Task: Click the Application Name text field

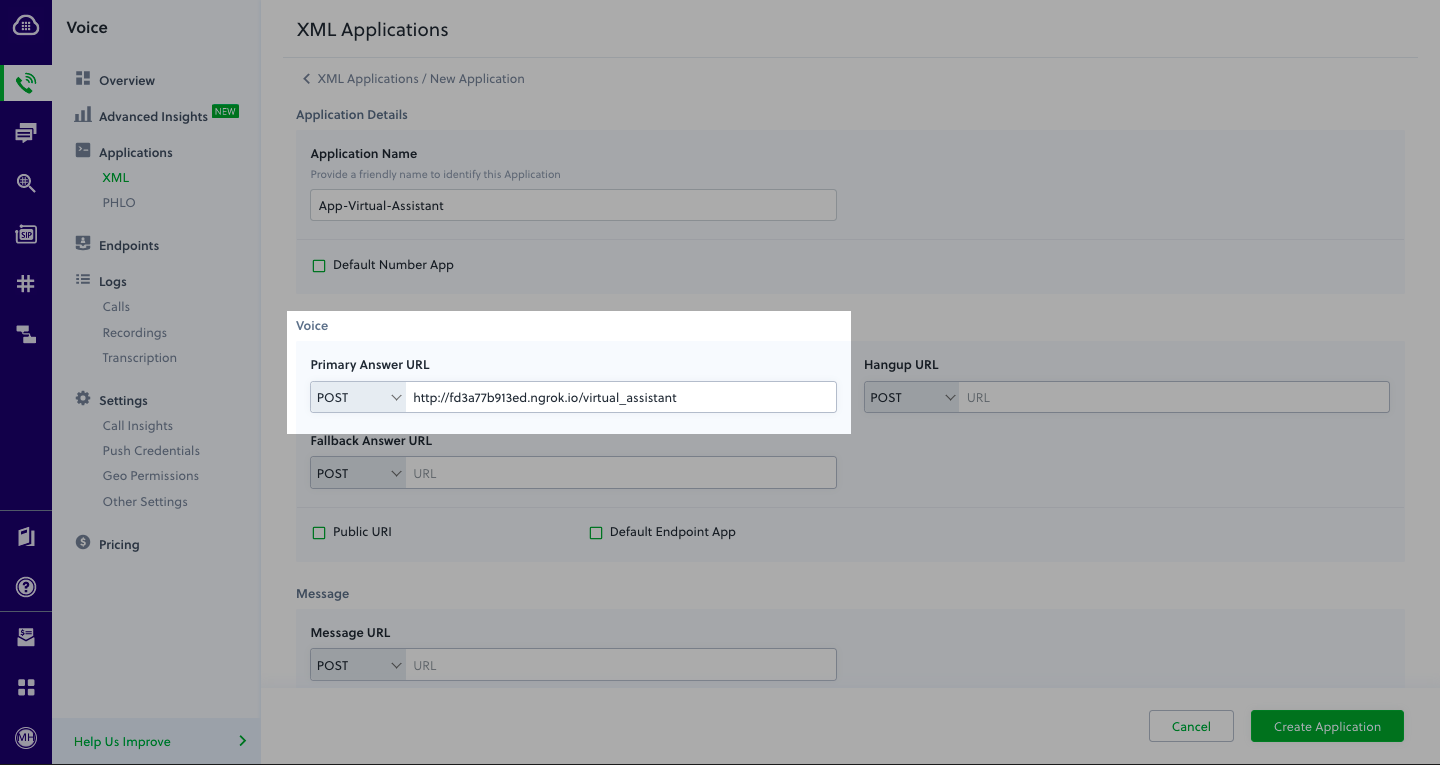Action: [572, 205]
